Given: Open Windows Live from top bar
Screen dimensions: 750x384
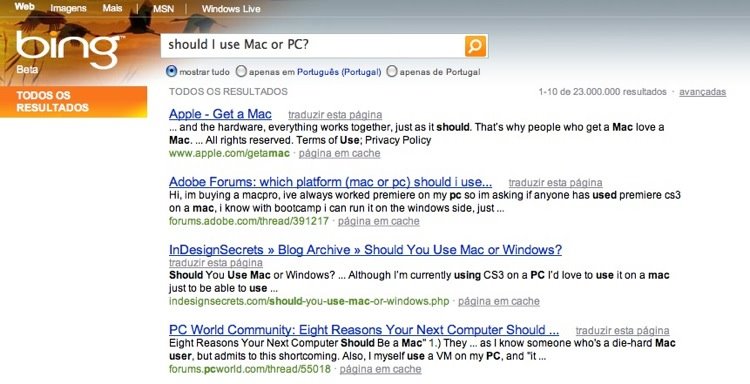Looking at the screenshot, I should (231, 9).
